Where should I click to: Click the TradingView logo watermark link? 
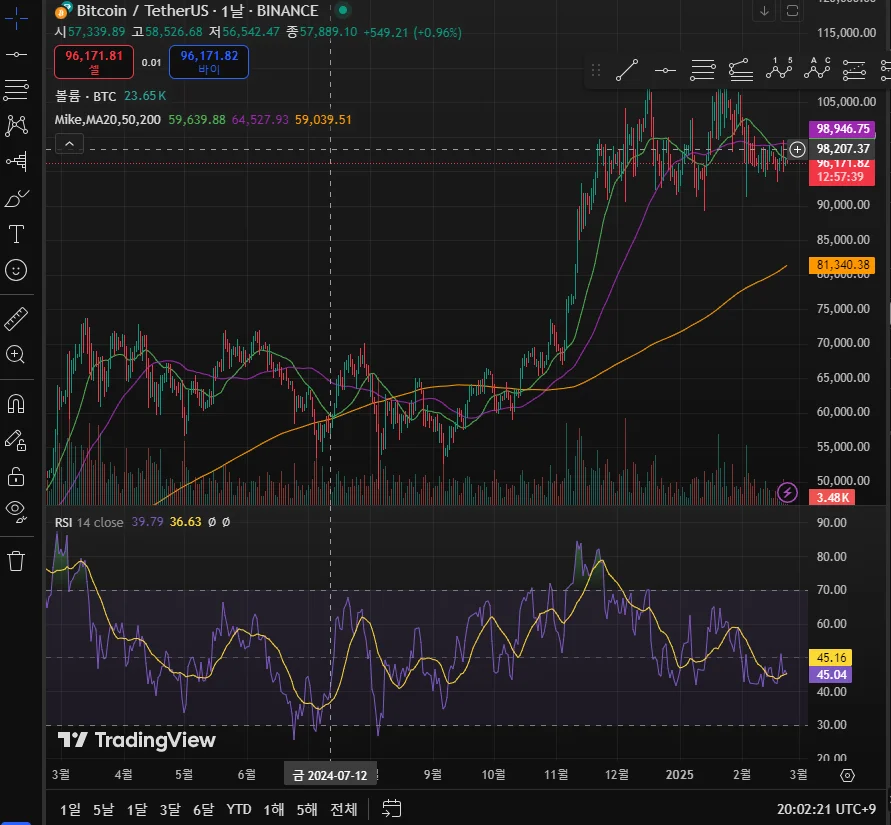pyautogui.click(x=137, y=740)
